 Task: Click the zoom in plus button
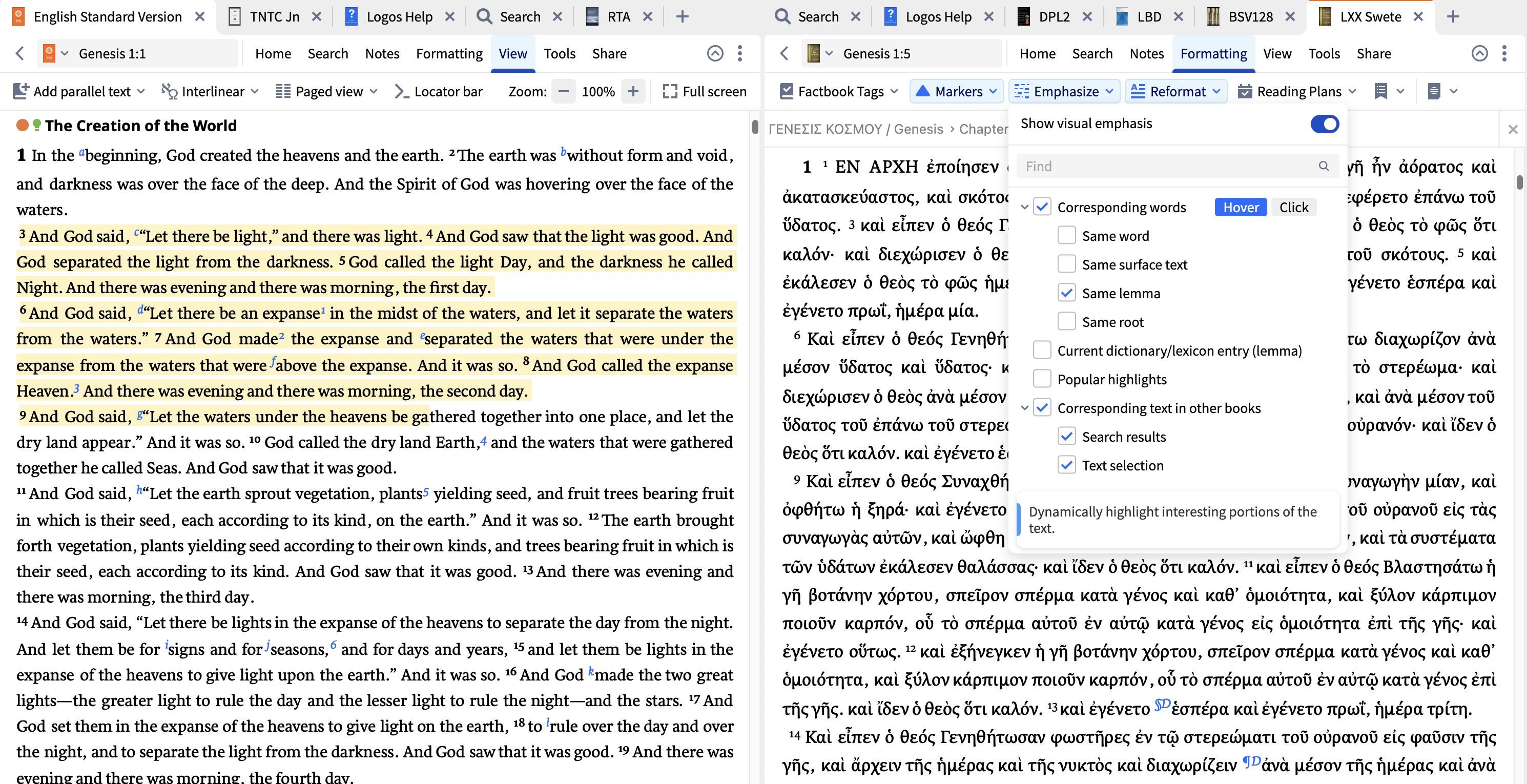[x=633, y=91]
